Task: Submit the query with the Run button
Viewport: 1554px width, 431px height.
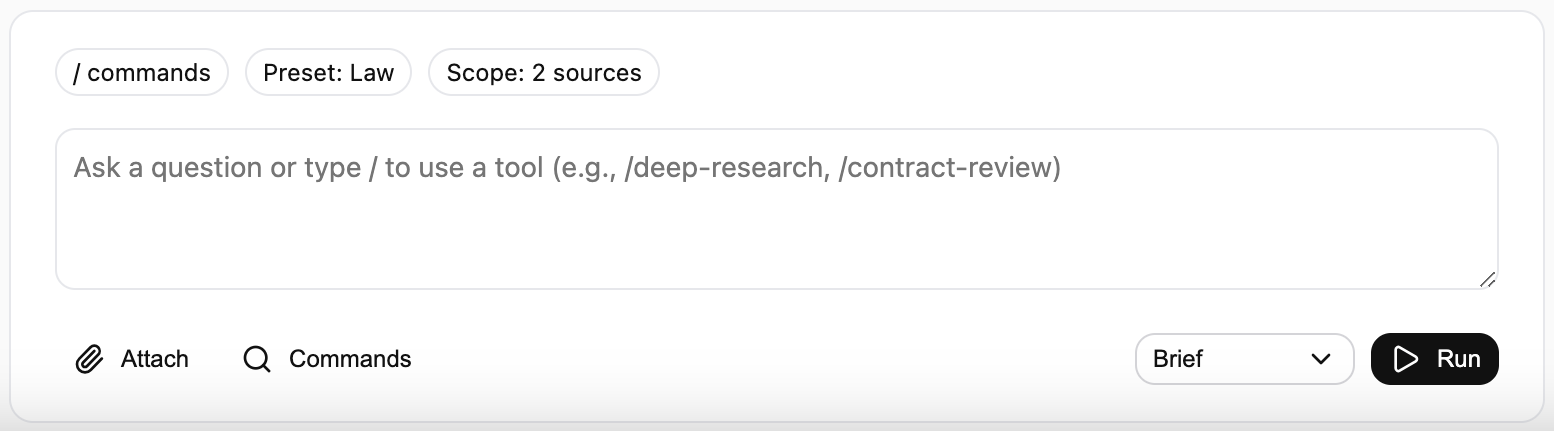Action: pyautogui.click(x=1434, y=359)
